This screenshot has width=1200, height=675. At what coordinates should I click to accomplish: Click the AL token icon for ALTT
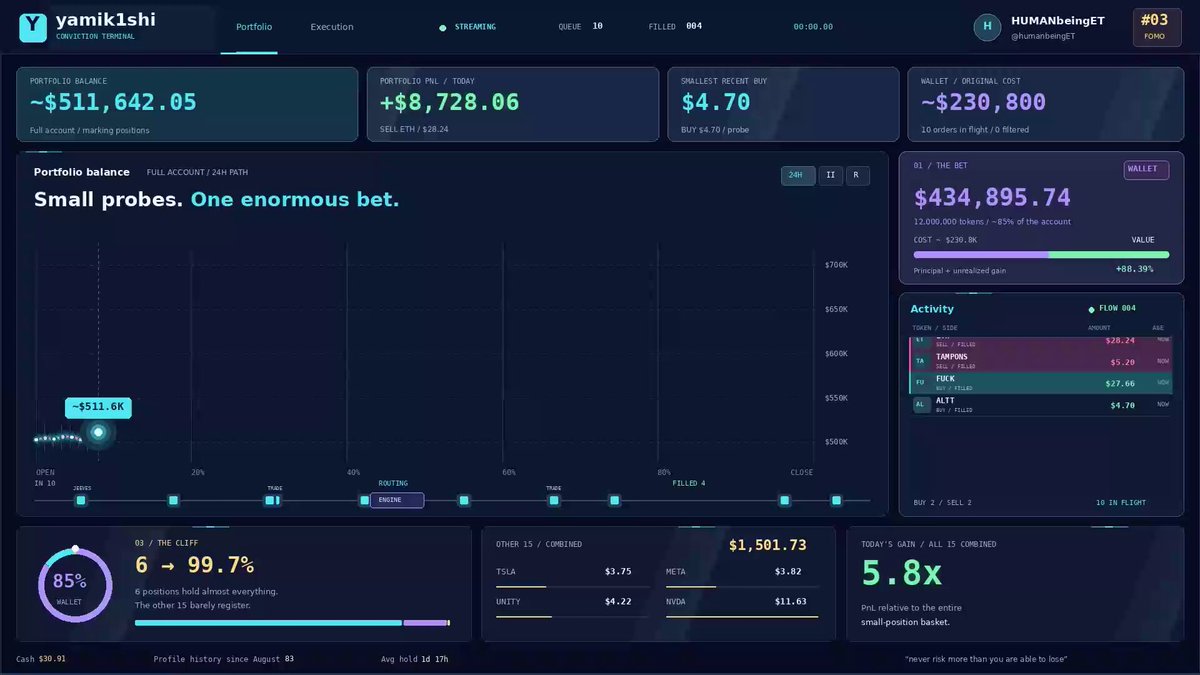(x=921, y=405)
